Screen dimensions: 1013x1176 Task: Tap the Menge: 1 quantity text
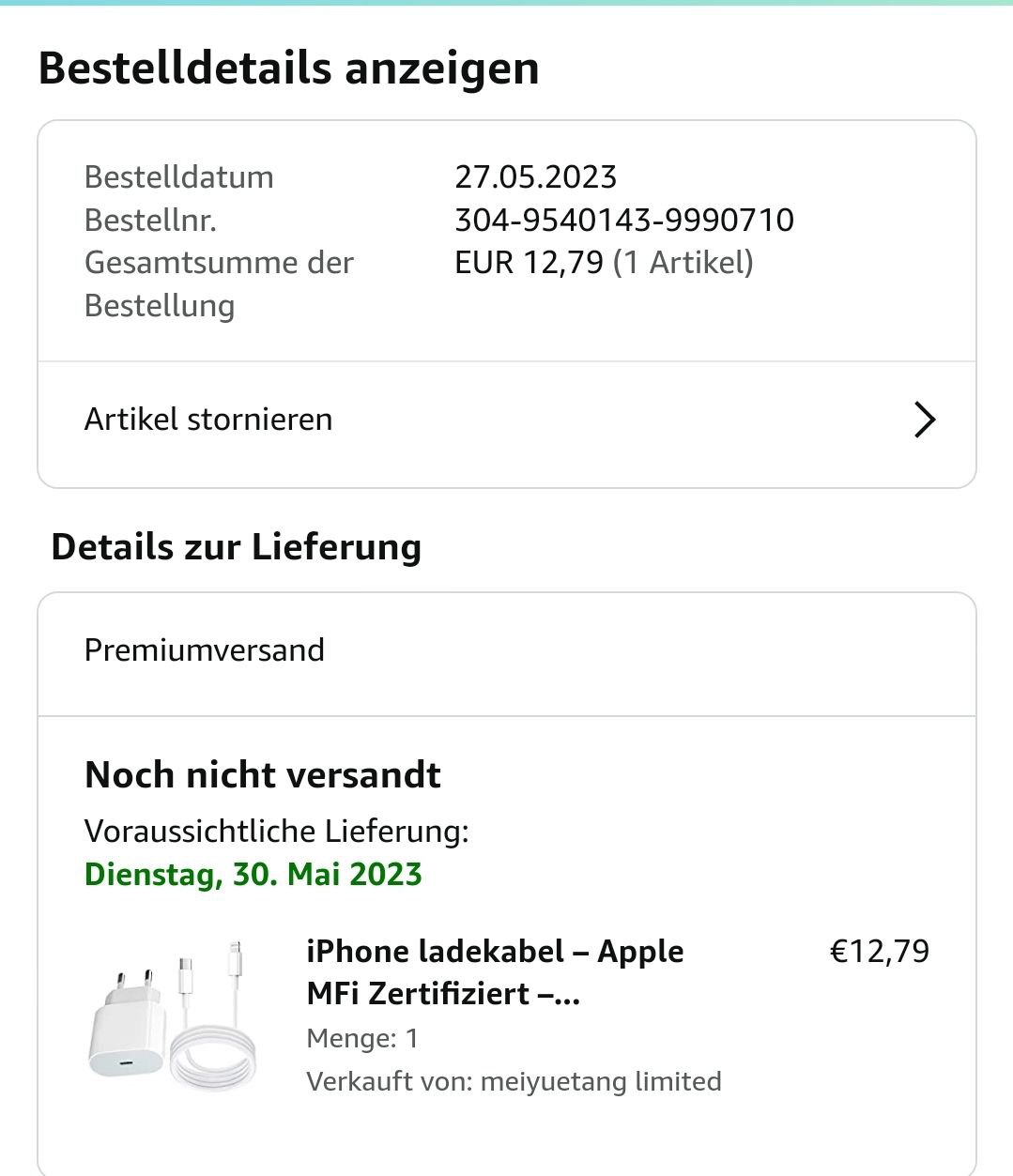362,1038
